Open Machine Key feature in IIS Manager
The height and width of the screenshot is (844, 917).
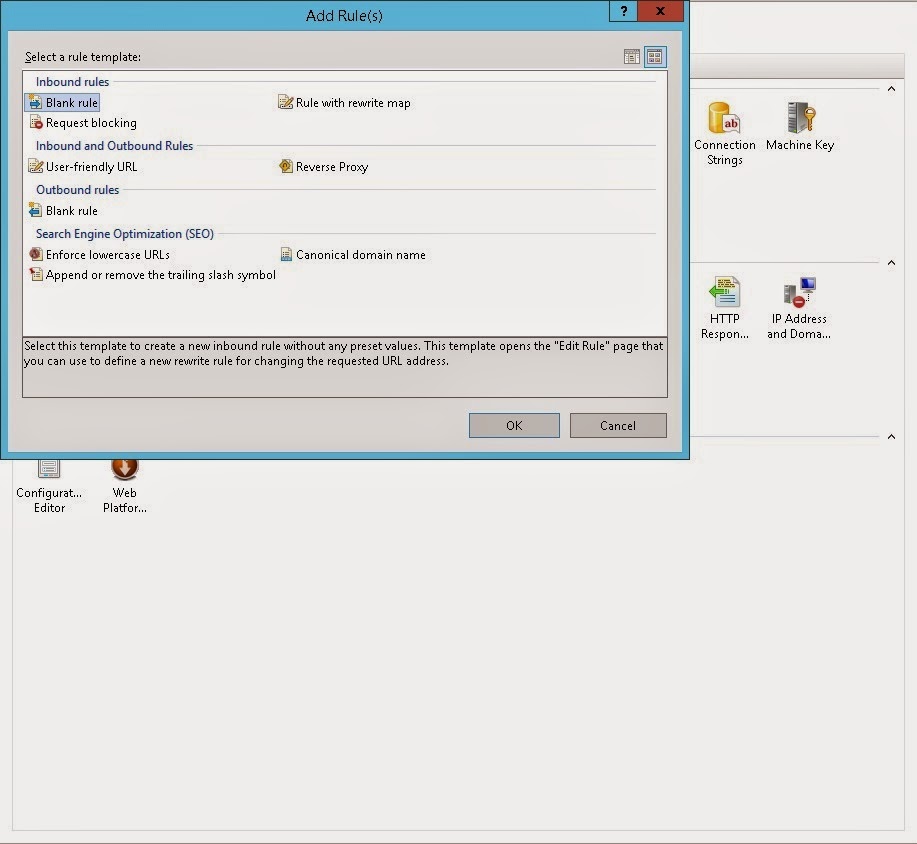pyautogui.click(x=799, y=126)
